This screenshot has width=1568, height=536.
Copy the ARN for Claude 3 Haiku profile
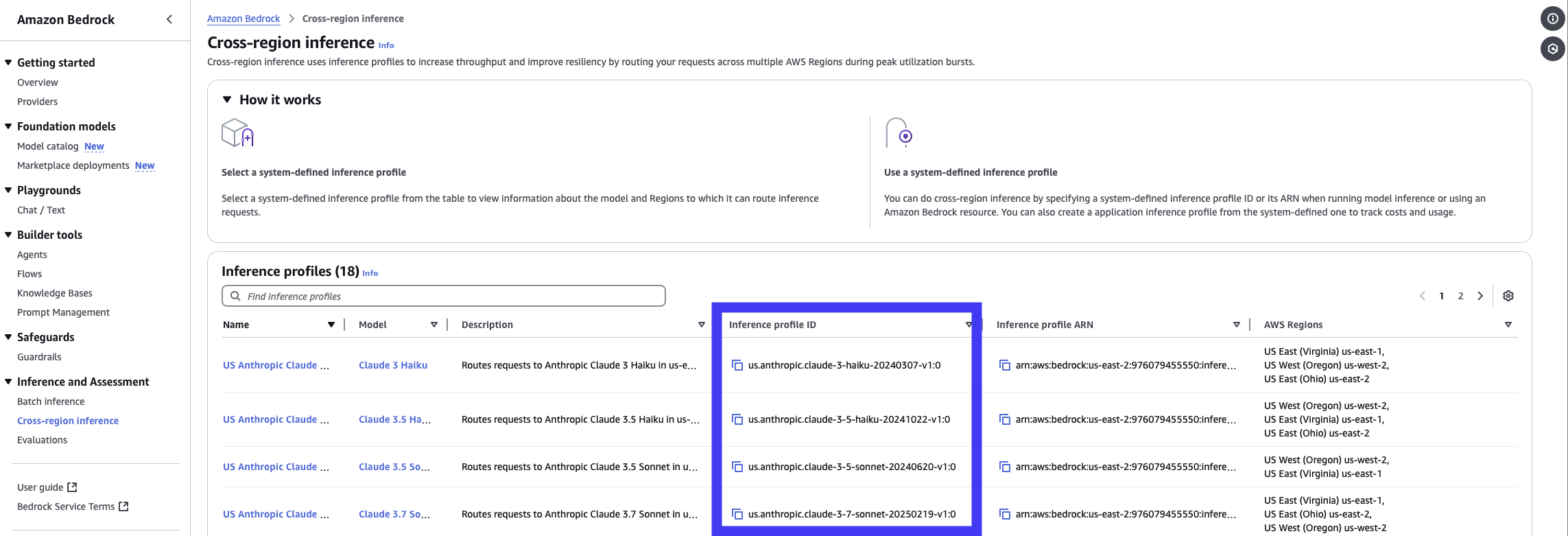click(x=1005, y=365)
